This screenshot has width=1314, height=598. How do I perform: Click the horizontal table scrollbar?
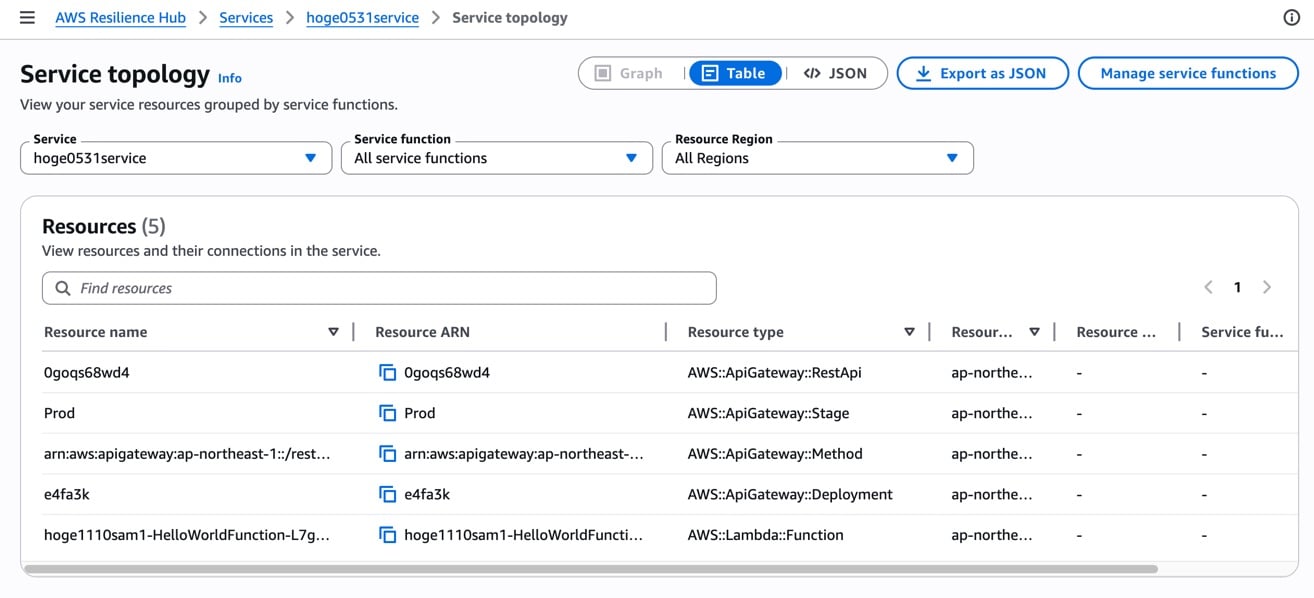590,569
